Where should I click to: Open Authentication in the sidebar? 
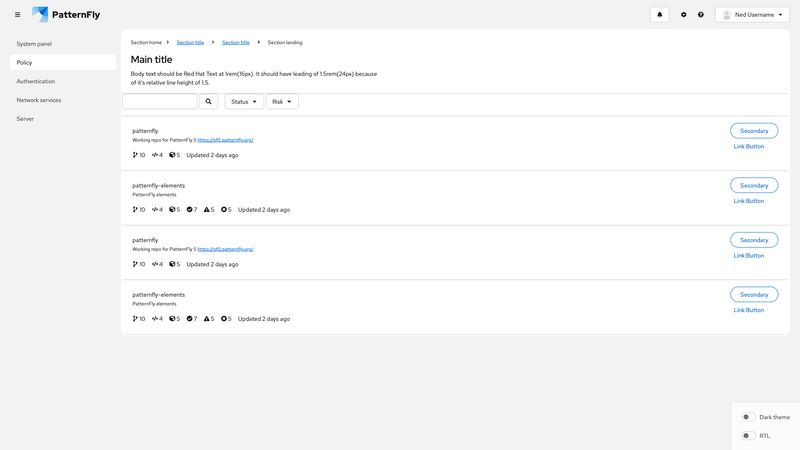[36, 81]
